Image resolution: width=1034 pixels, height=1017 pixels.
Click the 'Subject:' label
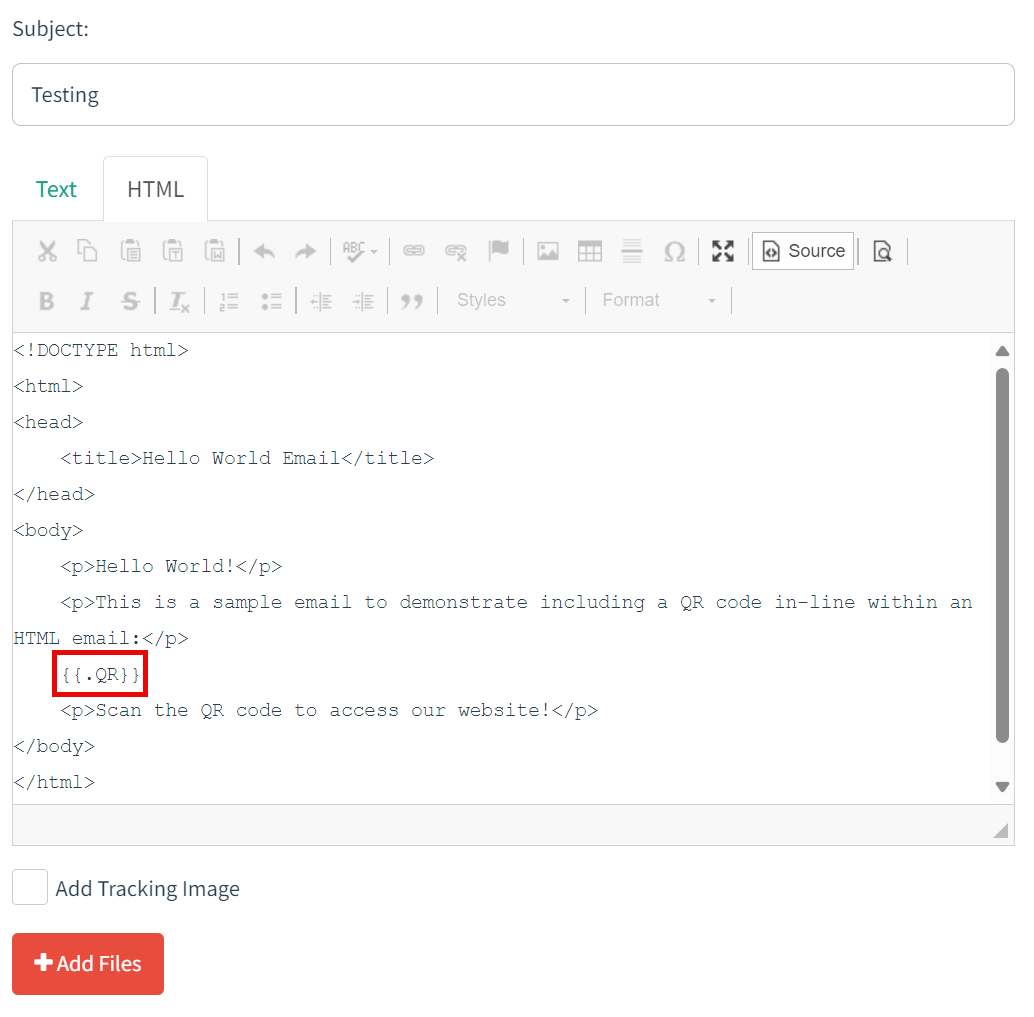50,29
